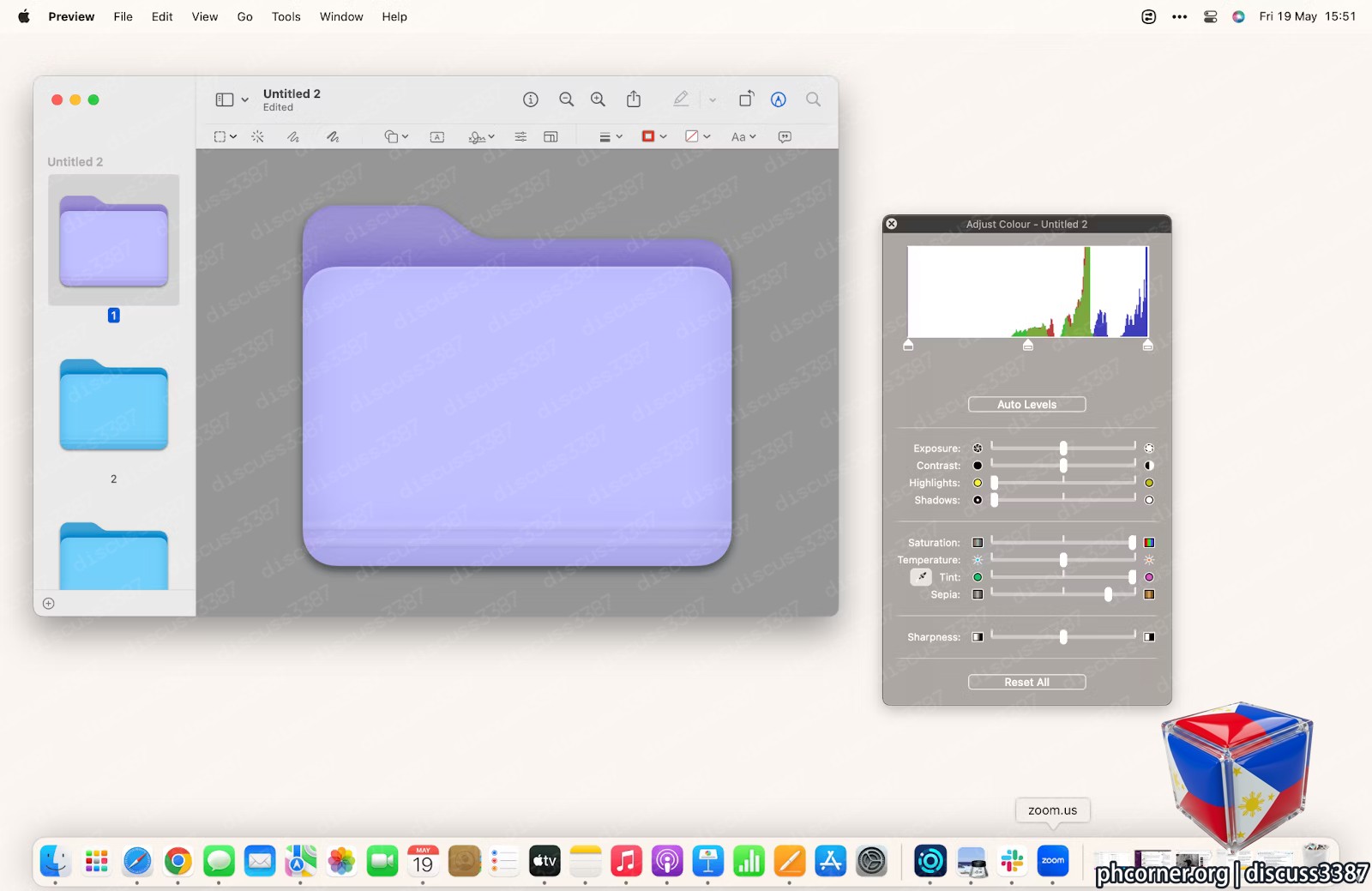Click the Sharpness slider handle
Viewport: 1372px width, 891px height.
click(x=1063, y=637)
